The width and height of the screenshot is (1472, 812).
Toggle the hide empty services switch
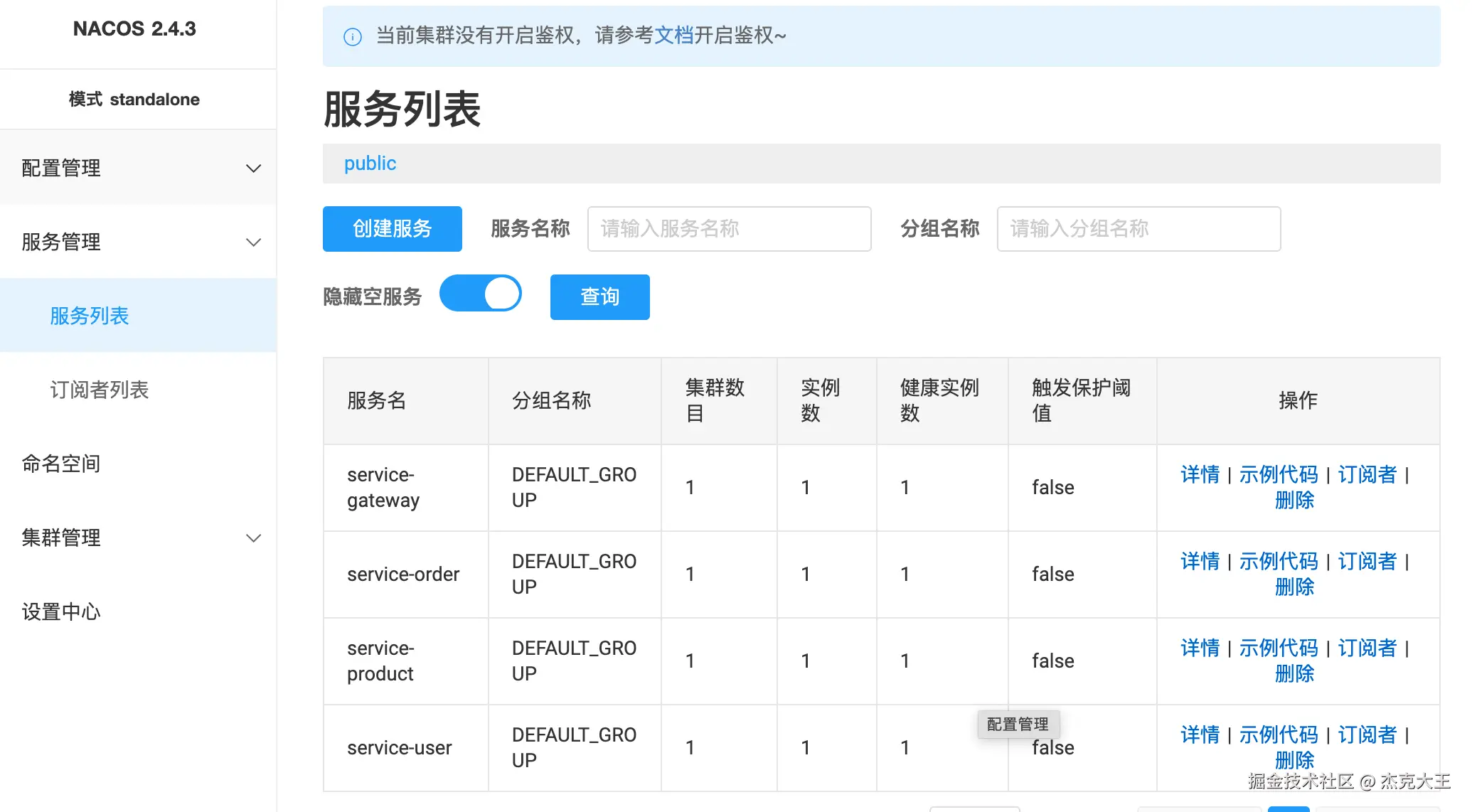481,294
